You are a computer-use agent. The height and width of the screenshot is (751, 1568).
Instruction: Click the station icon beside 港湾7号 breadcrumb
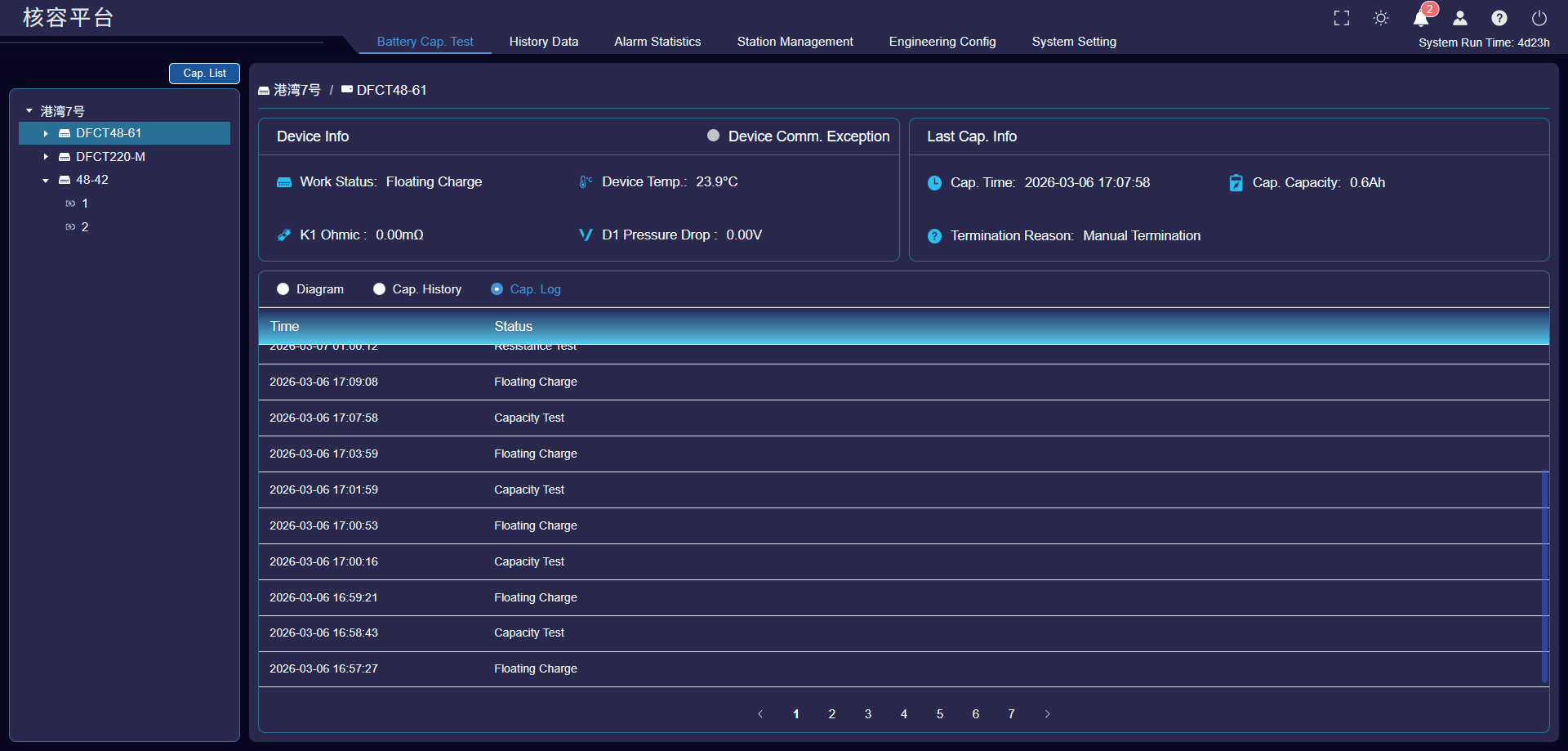(264, 91)
